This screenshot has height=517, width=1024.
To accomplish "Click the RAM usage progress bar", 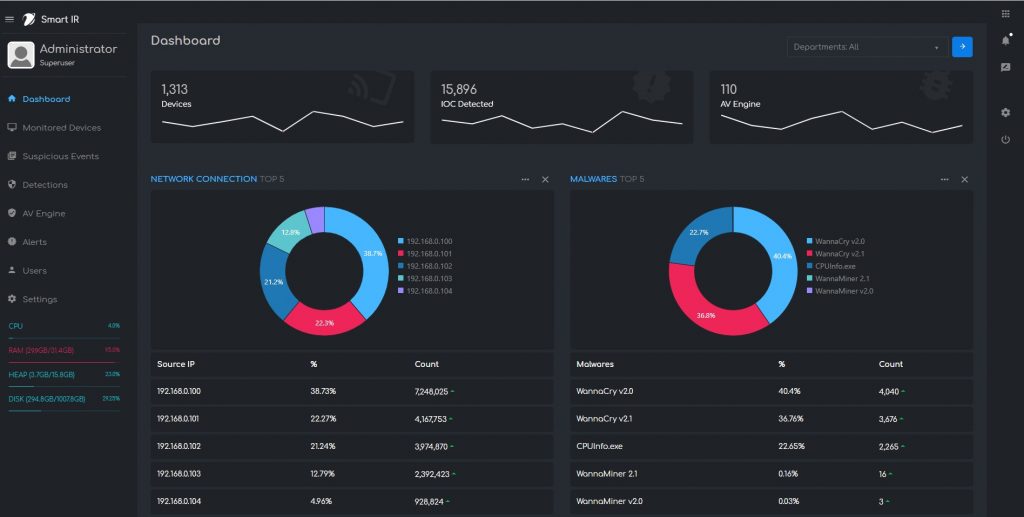I will point(63,361).
